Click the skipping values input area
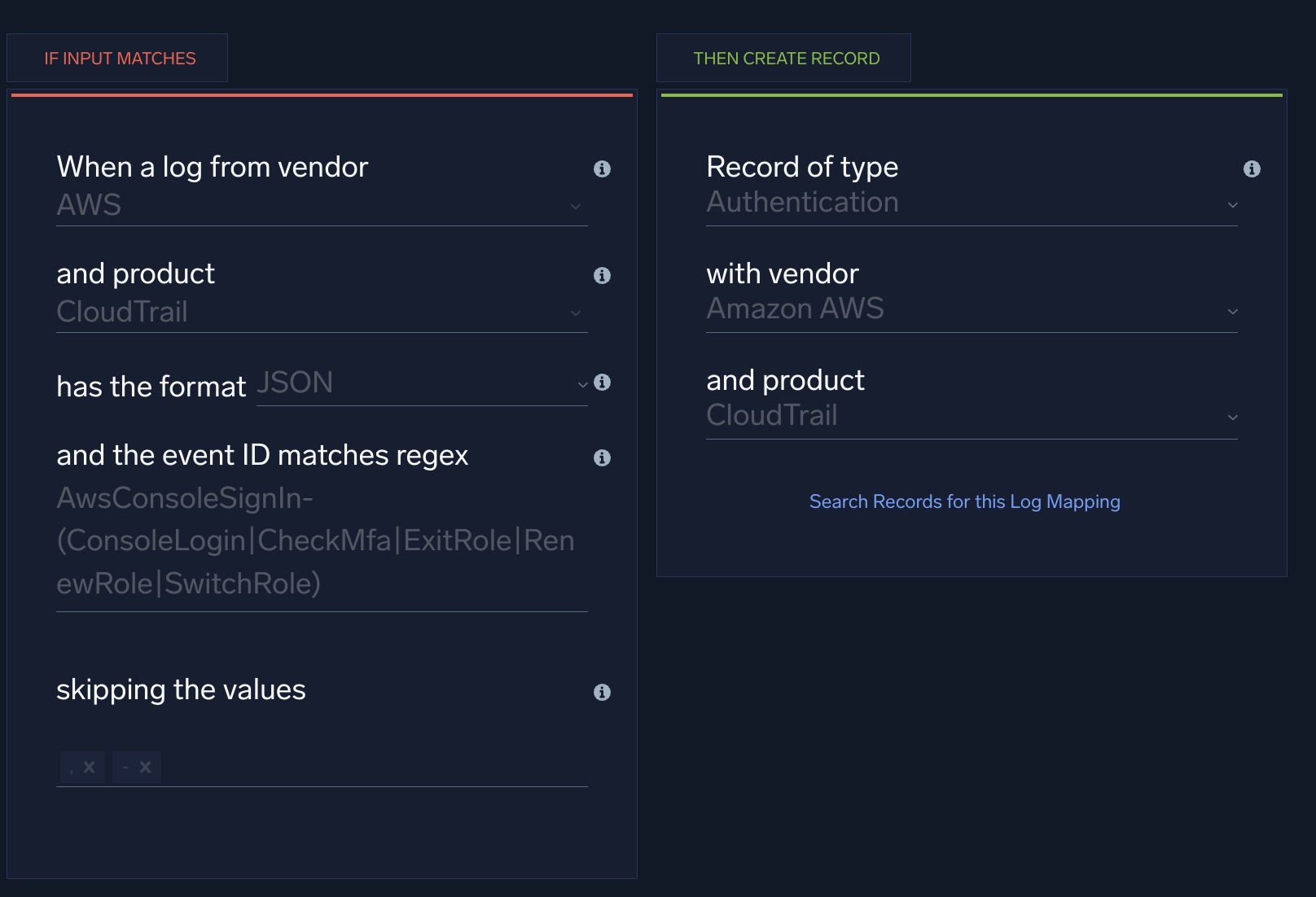This screenshot has width=1316, height=897. [326, 766]
